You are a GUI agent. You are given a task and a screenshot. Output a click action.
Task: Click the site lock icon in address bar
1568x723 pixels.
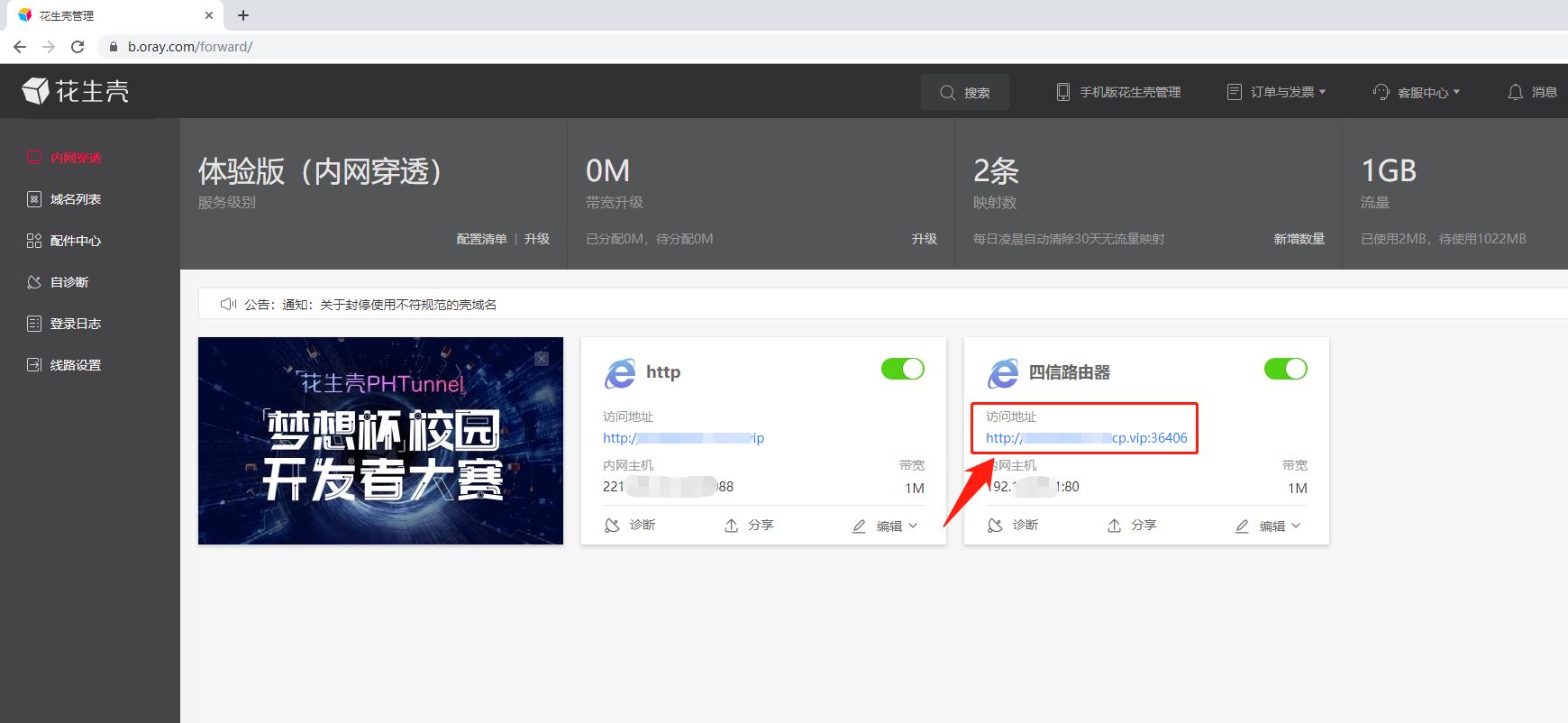(114, 47)
